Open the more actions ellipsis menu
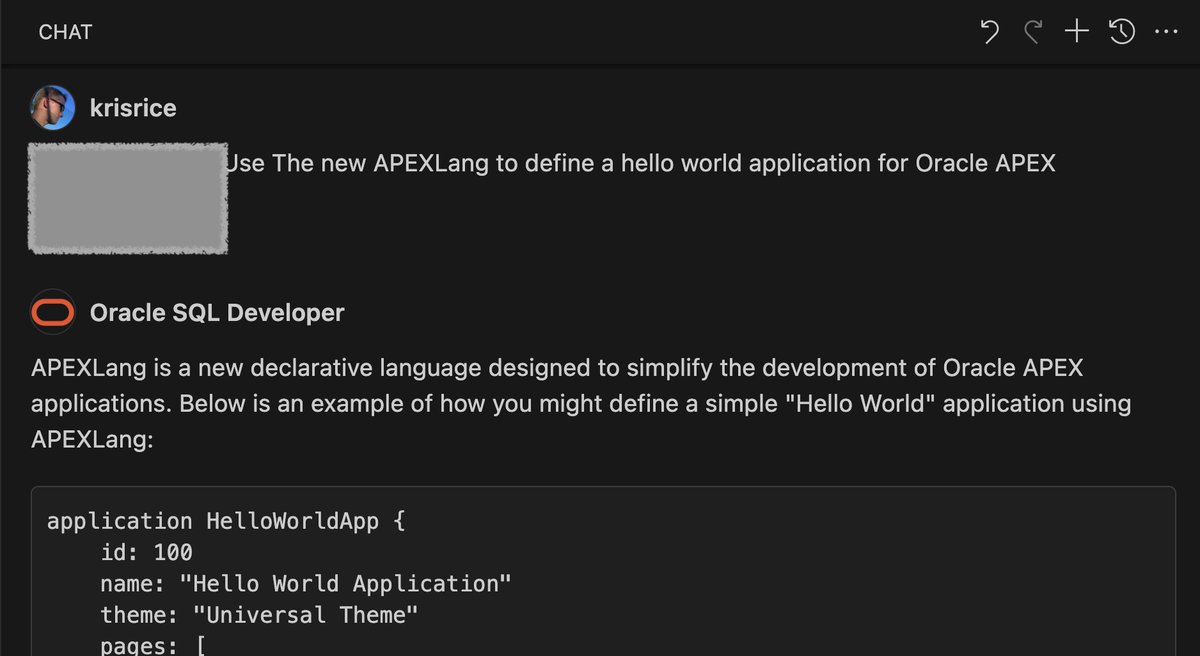 tap(1166, 33)
